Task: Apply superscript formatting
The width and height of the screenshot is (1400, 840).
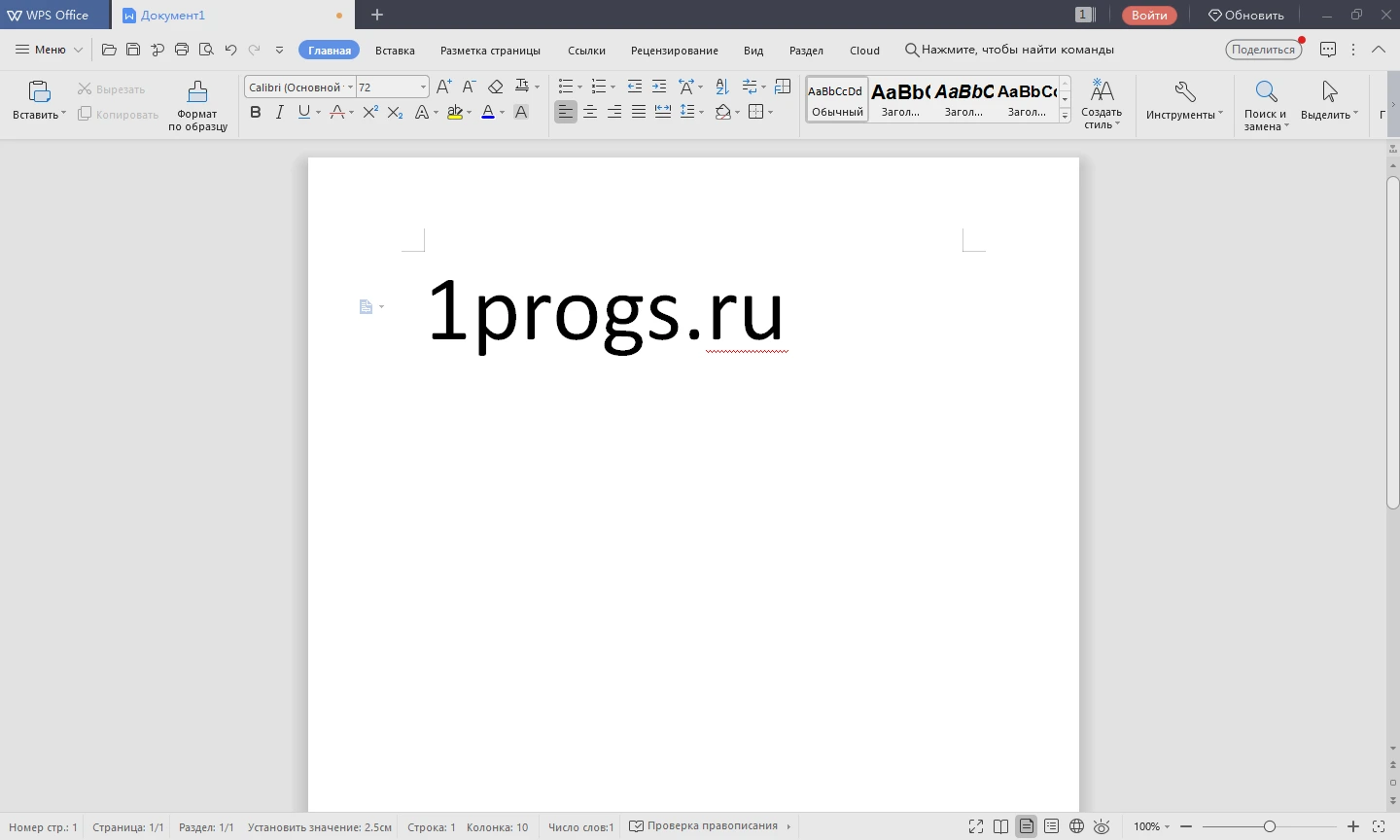Action: coord(370,113)
